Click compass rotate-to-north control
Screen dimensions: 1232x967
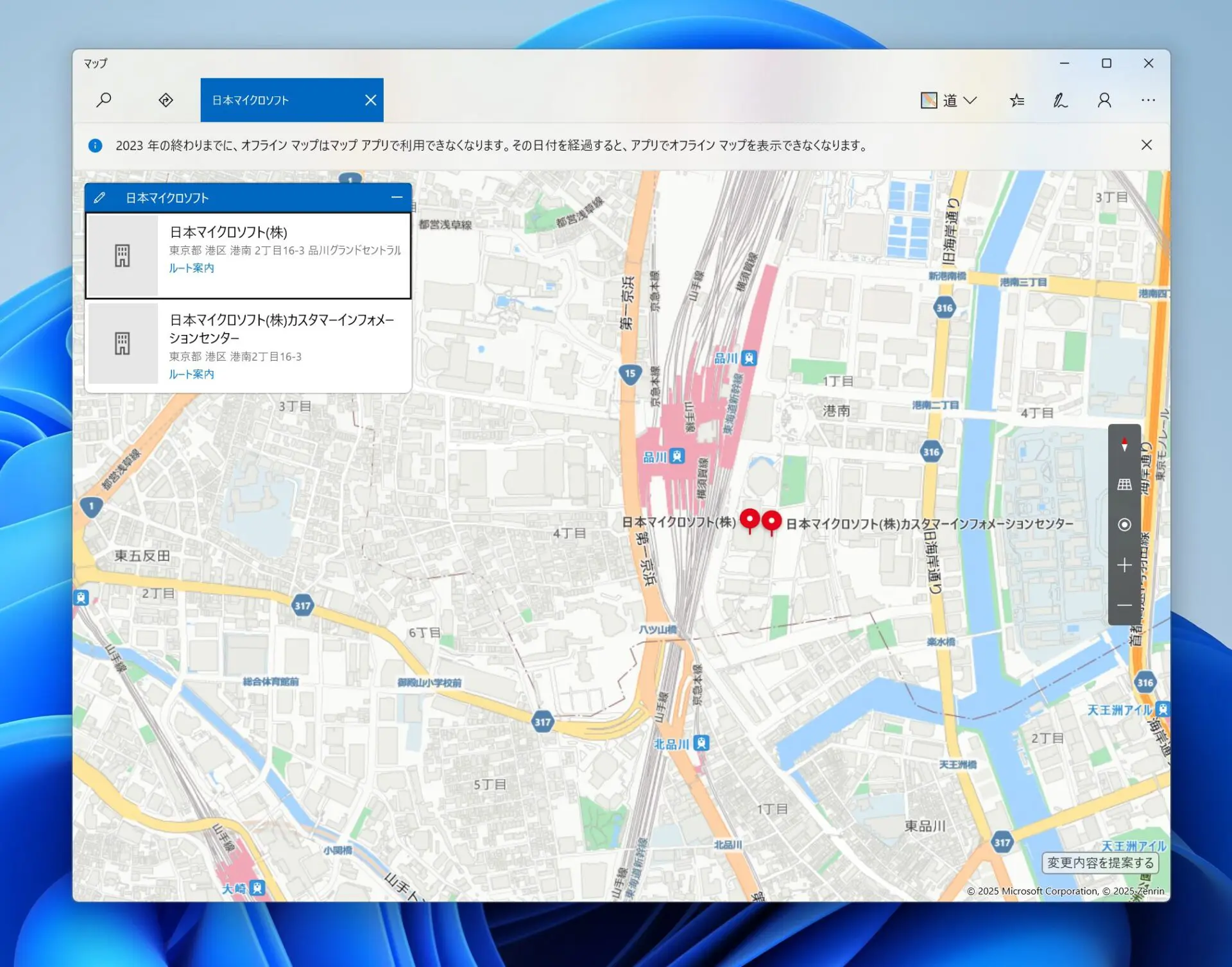(1124, 444)
